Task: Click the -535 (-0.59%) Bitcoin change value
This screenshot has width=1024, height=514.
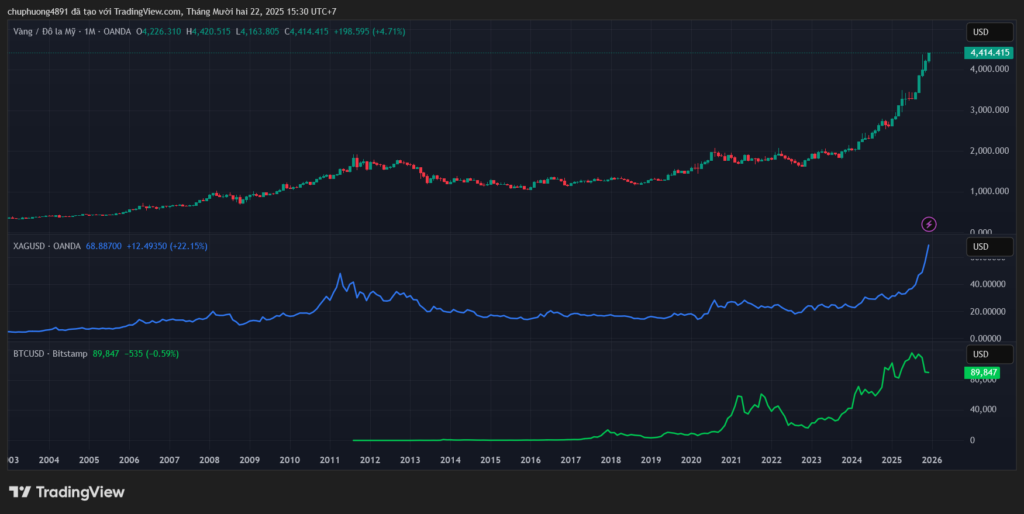Action: tap(152, 354)
